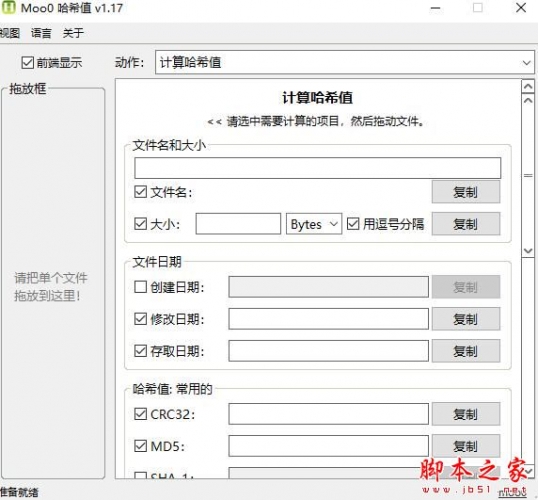This screenshot has height=500, width=538.
Task: Click the Moo0 app icon in title bar
Action: (8, 7)
